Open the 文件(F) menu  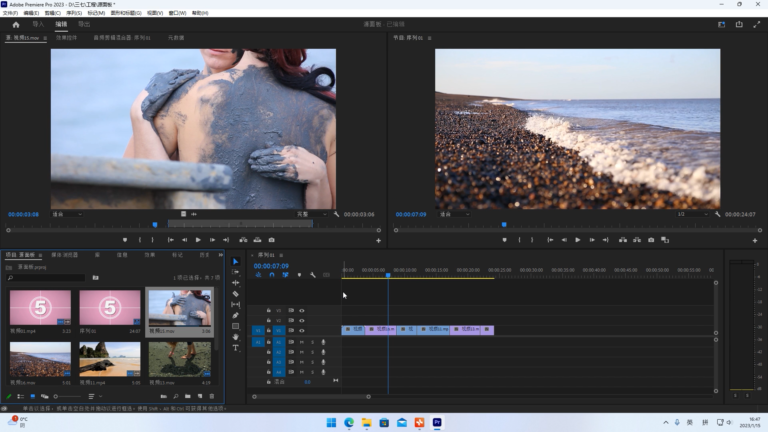click(x=10, y=13)
